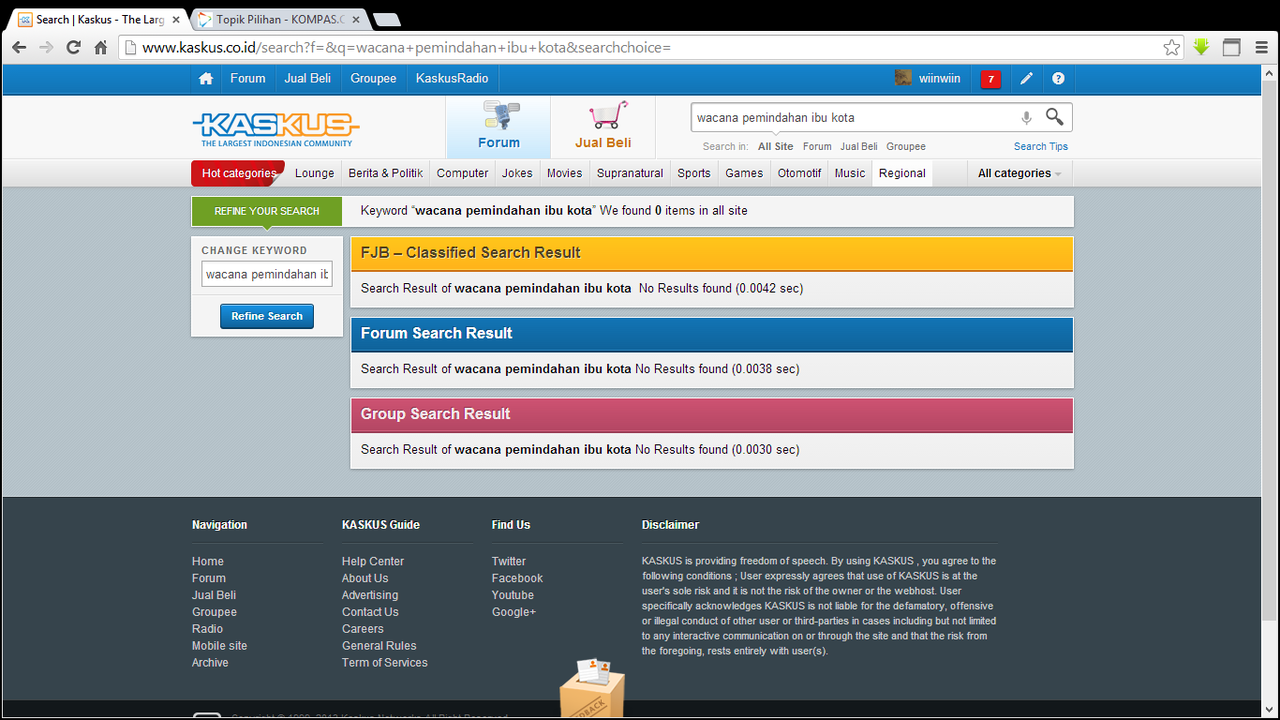
Task: Open the Computer category
Action: pos(463,173)
